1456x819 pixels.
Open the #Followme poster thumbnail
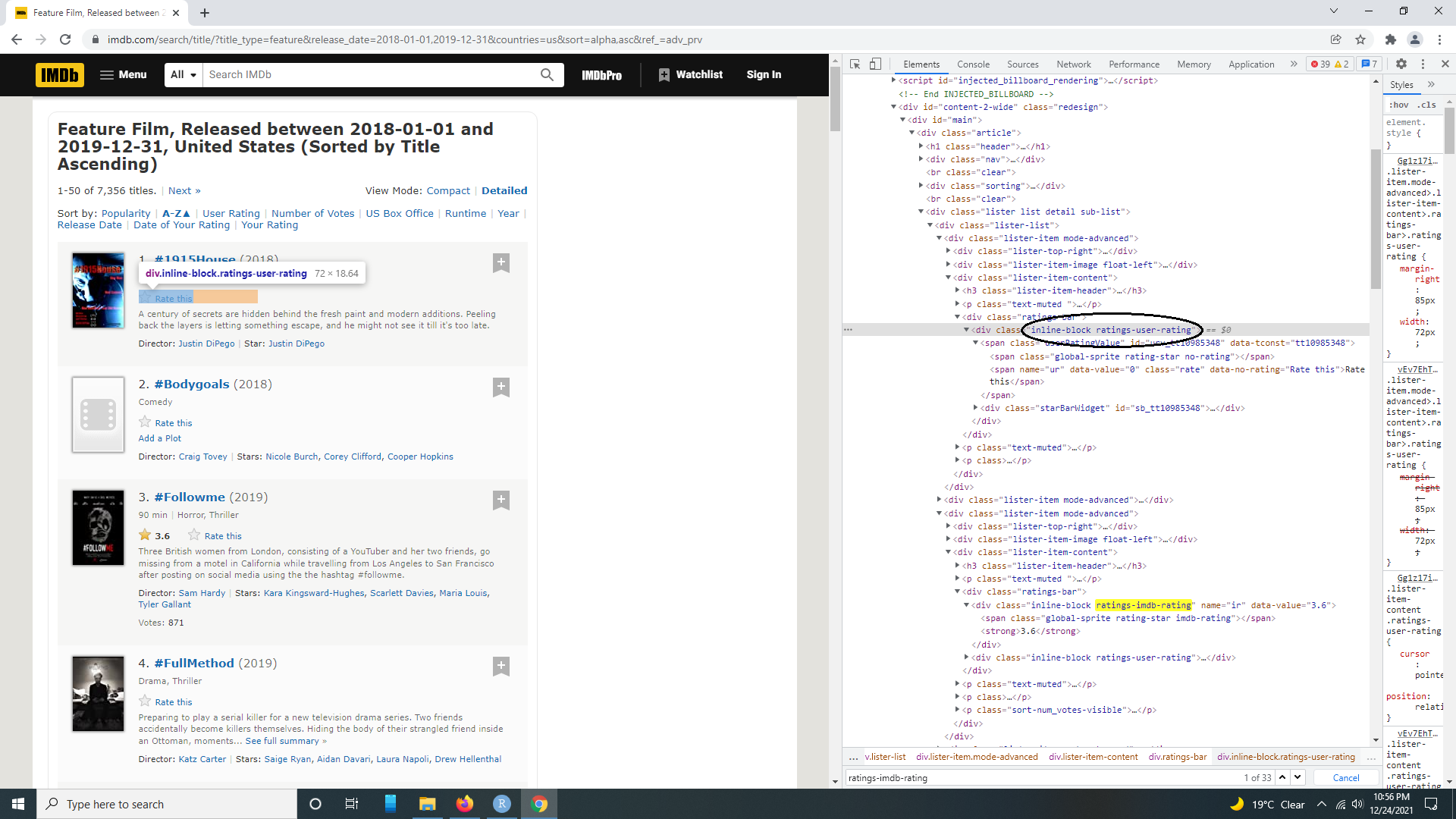98,528
